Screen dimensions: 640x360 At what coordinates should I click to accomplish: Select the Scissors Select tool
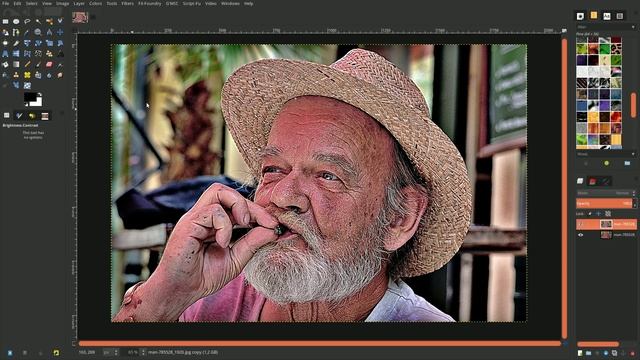(x=60, y=21)
